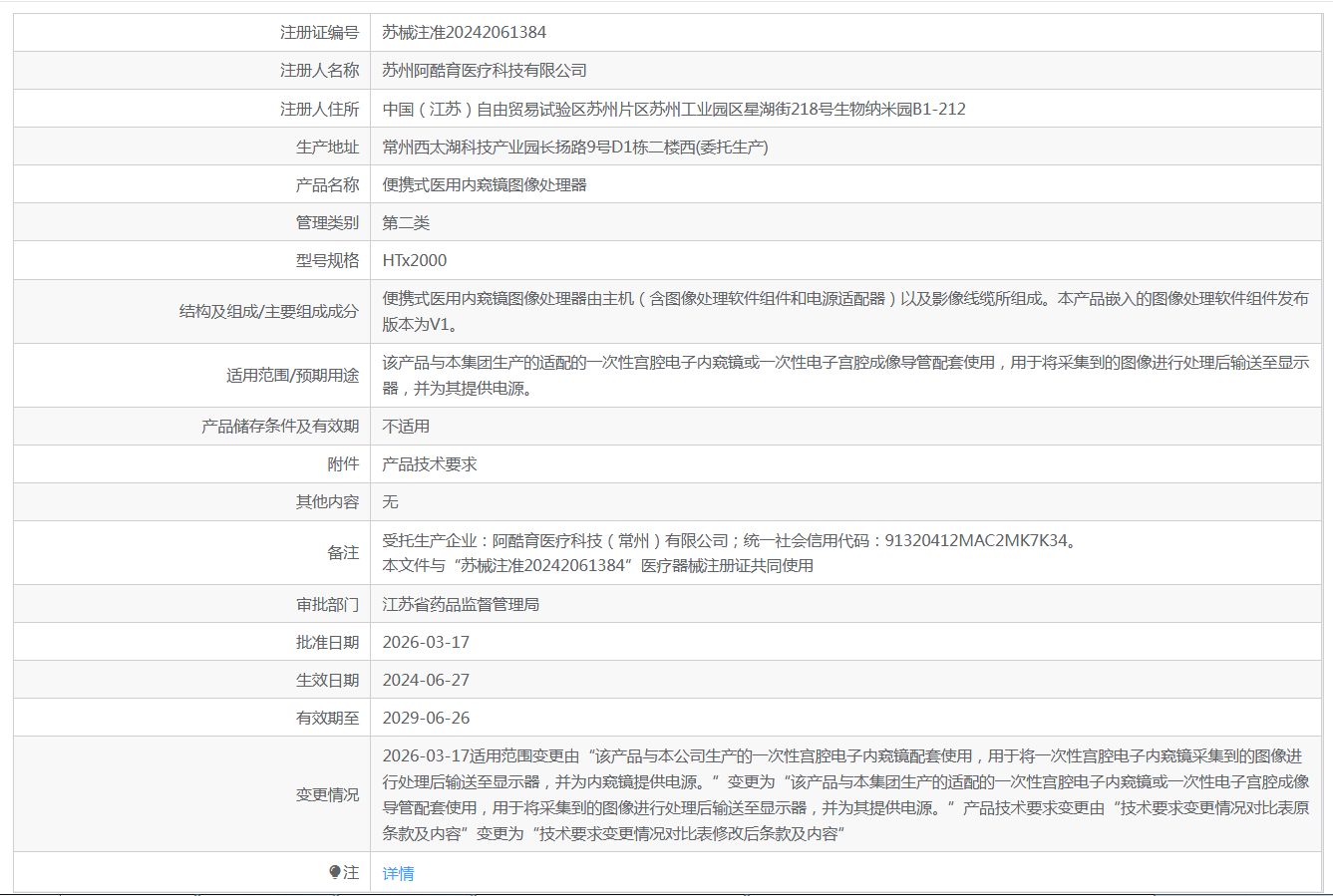Image resolution: width=1333 pixels, height=896 pixels.
Task: Click the 备注 label
Action: (343, 552)
